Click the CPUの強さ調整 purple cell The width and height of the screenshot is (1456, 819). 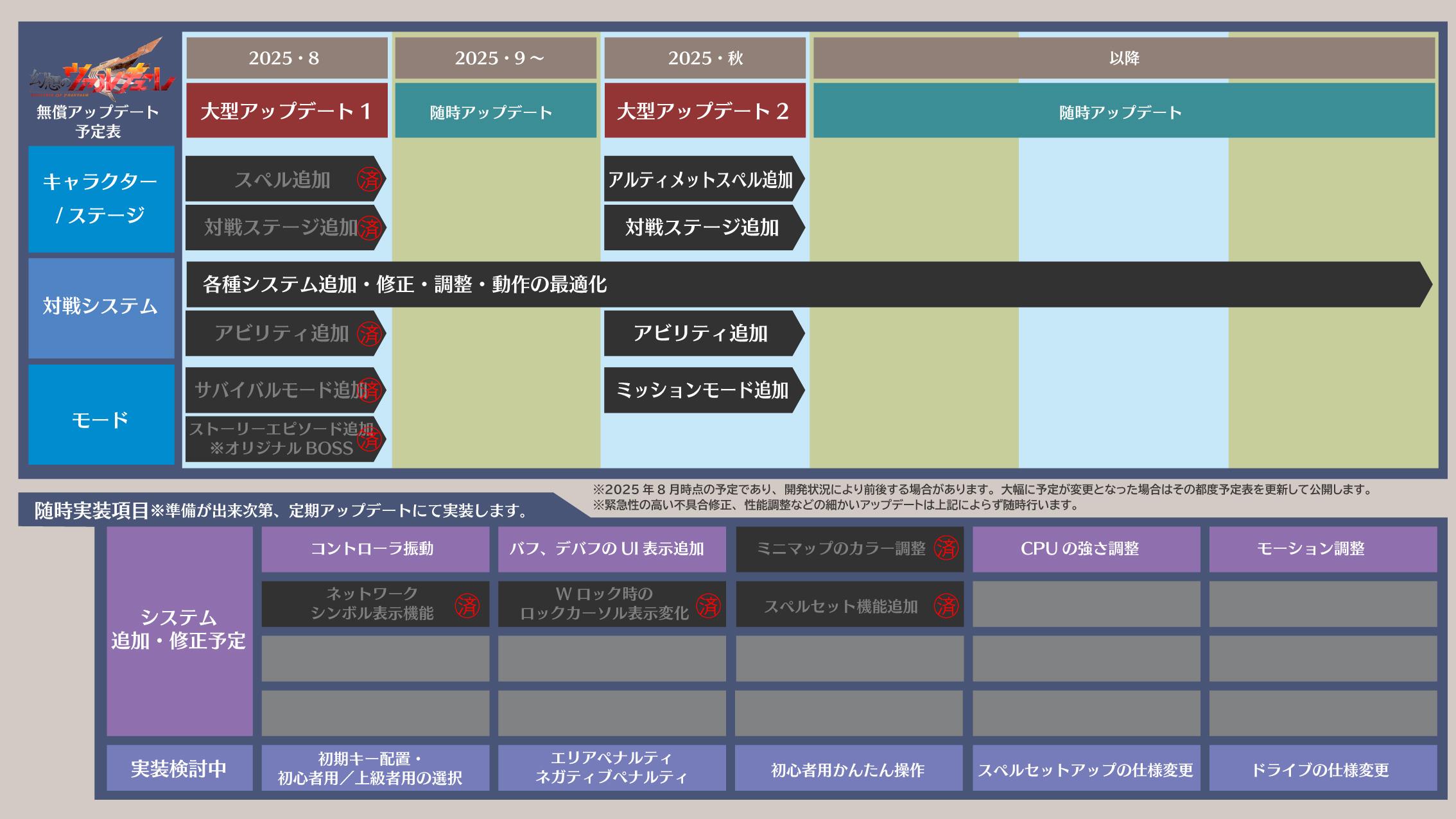coord(1086,549)
